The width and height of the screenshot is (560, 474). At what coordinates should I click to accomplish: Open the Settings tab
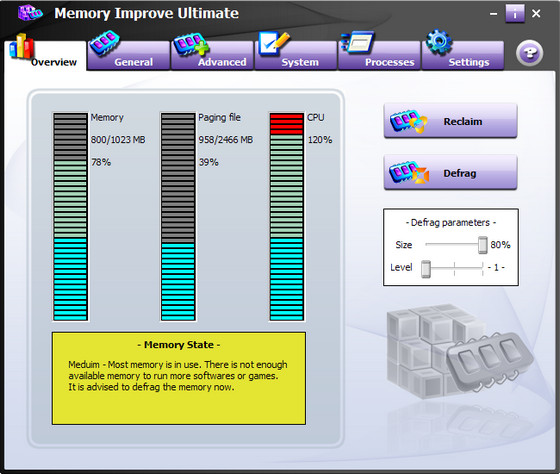[463, 56]
